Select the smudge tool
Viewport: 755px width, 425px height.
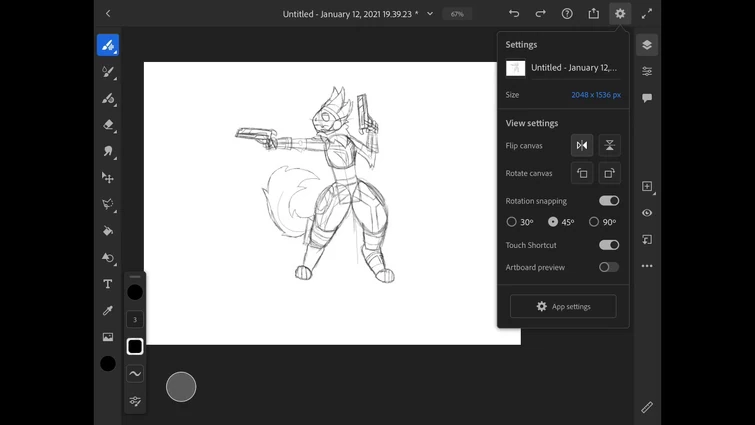coord(108,151)
